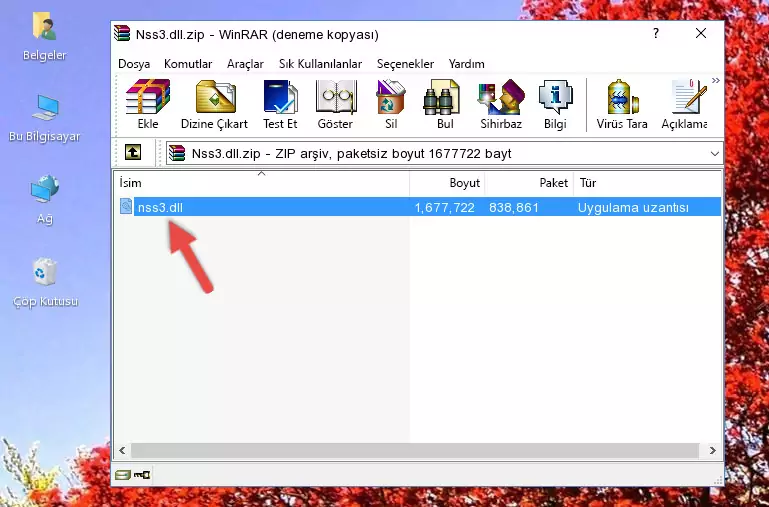Image resolution: width=769 pixels, height=507 pixels.
Task: Click the horizontal scrollbar thumb
Action: (x=414, y=450)
